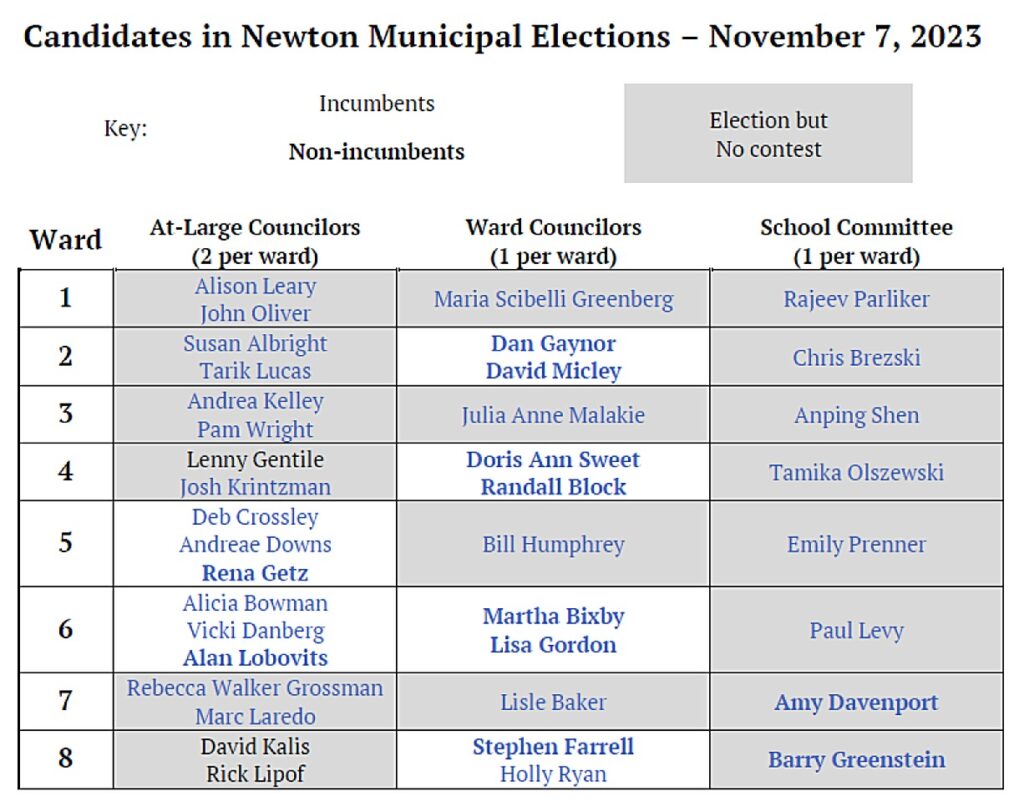Viewport: 1024px width, 802px height.
Task: Click Doris Ann Sweet candidate name
Action: pos(553,460)
